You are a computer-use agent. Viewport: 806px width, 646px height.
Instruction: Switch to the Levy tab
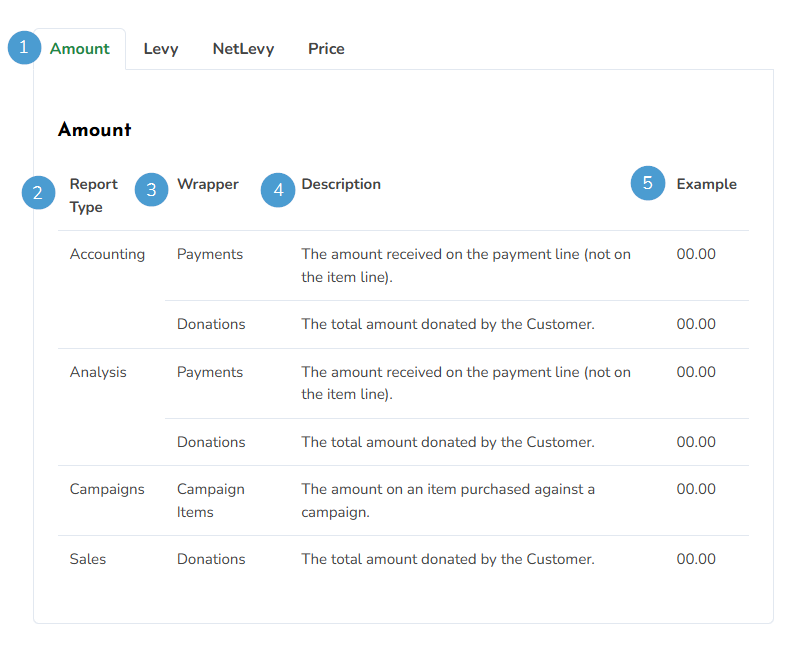[x=161, y=49]
